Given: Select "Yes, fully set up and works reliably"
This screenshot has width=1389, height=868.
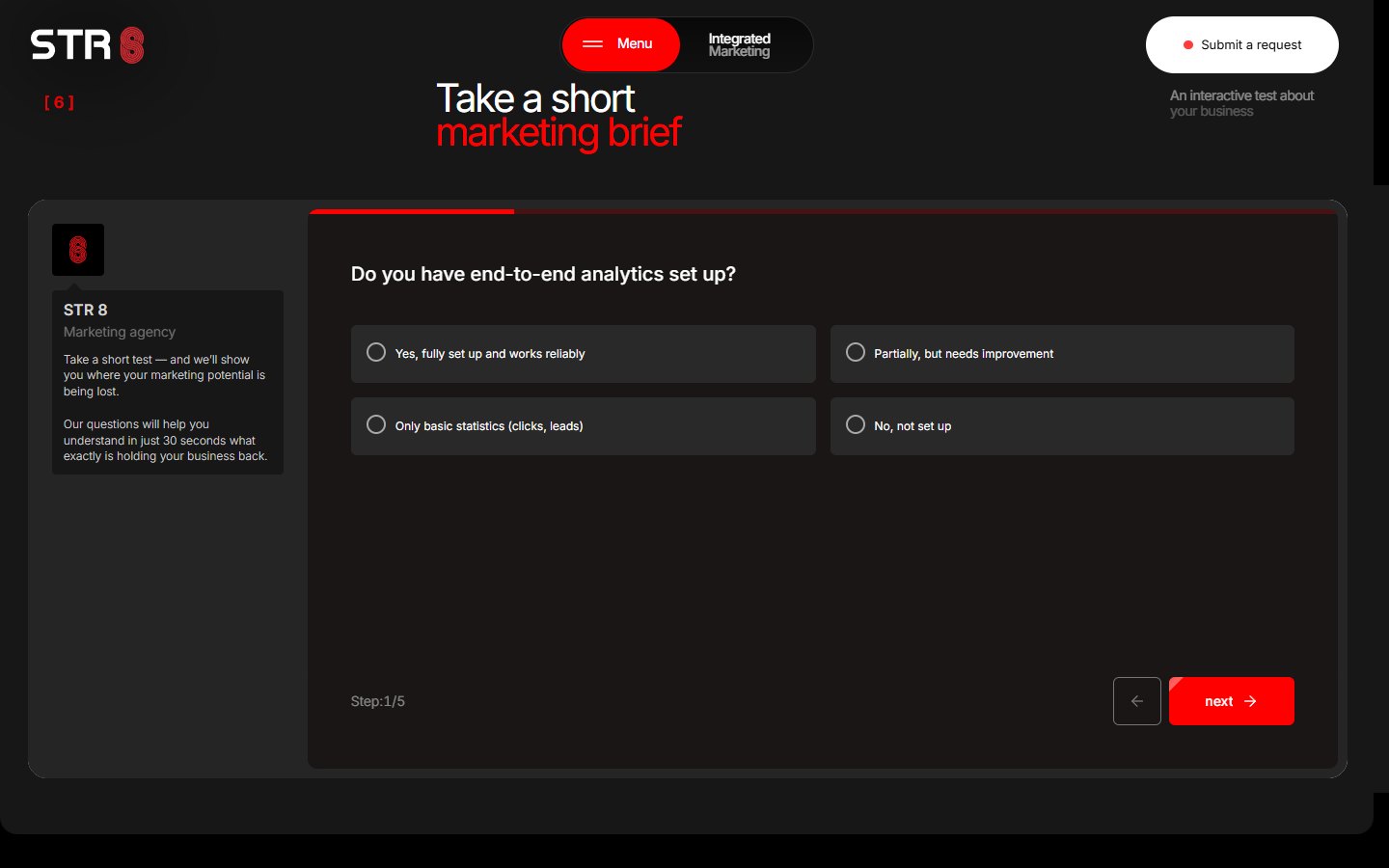Looking at the screenshot, I should (x=584, y=354).
